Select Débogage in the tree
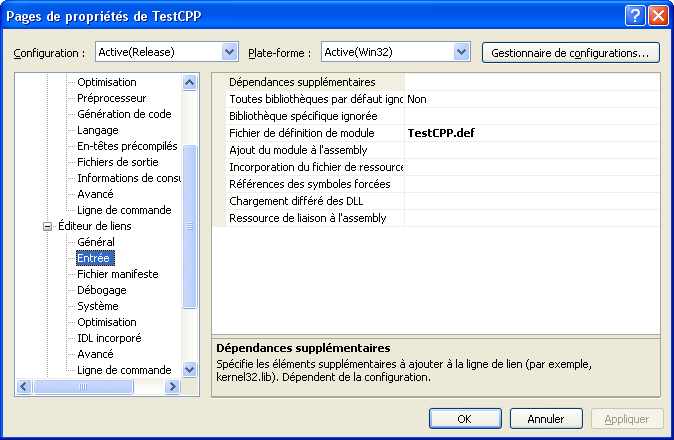The width and height of the screenshot is (674, 440). pyautogui.click(x=102, y=290)
